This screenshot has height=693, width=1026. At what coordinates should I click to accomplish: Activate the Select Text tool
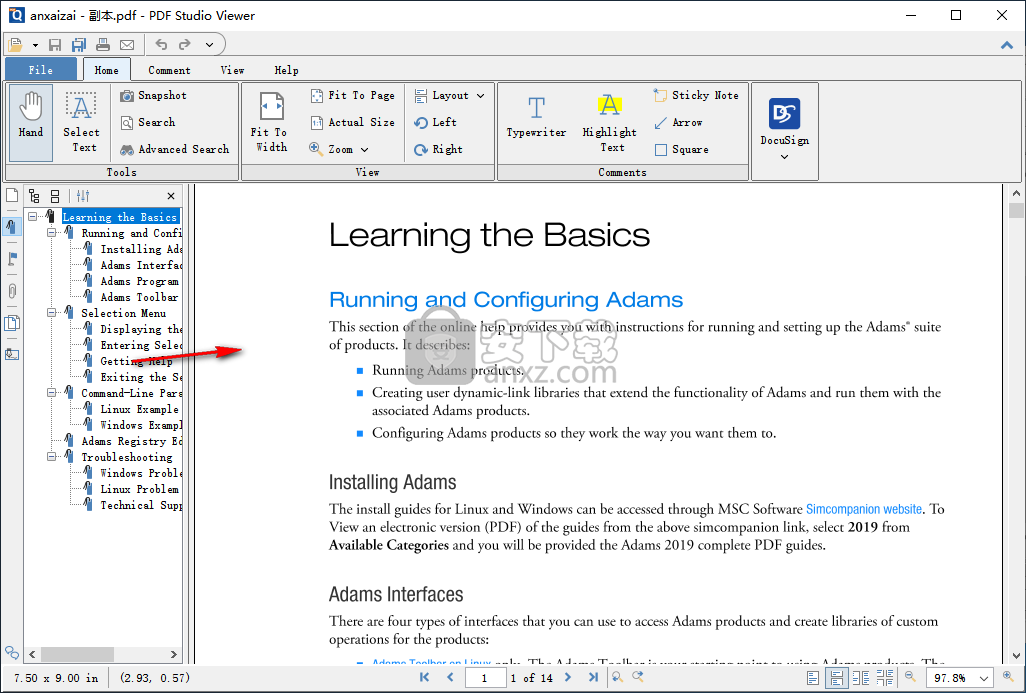tap(81, 122)
